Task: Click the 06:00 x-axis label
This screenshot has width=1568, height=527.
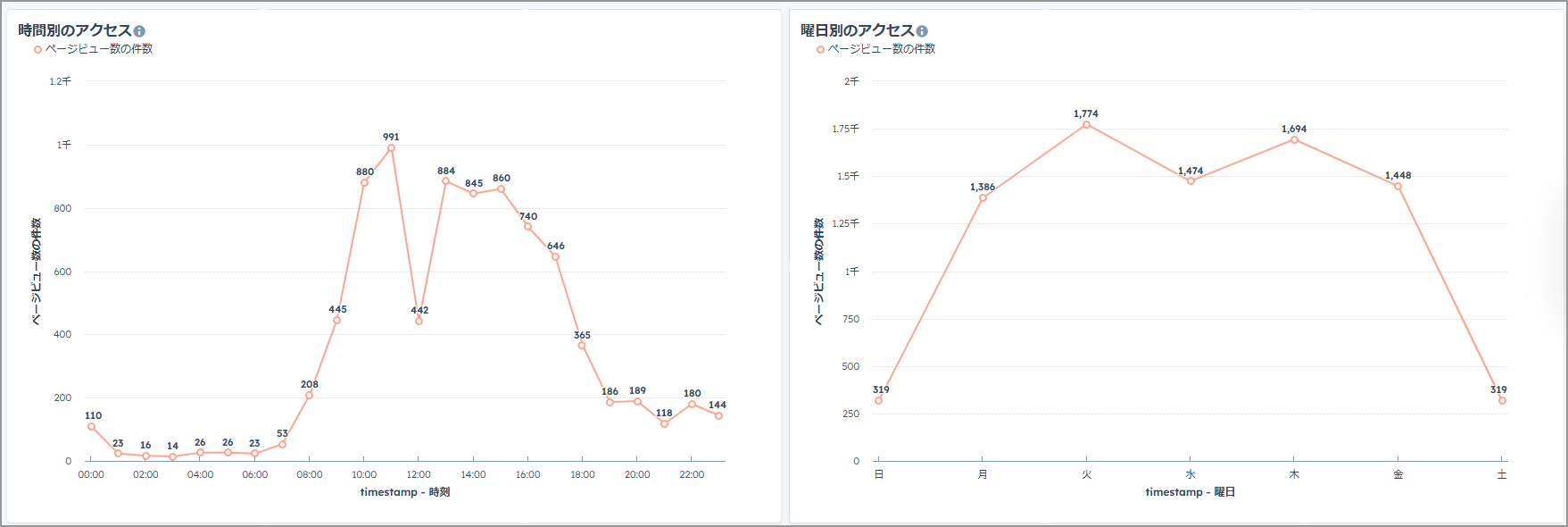Action: 255,475
